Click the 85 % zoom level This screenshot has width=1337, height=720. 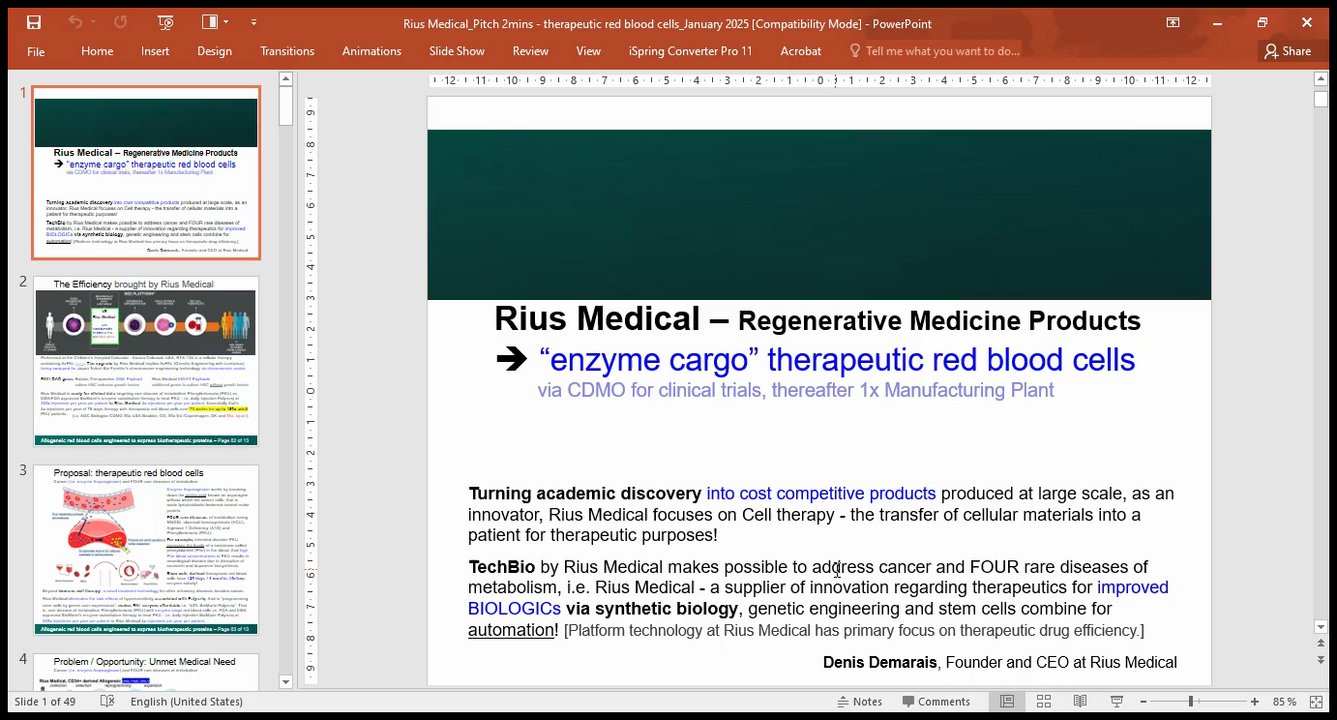(1284, 701)
